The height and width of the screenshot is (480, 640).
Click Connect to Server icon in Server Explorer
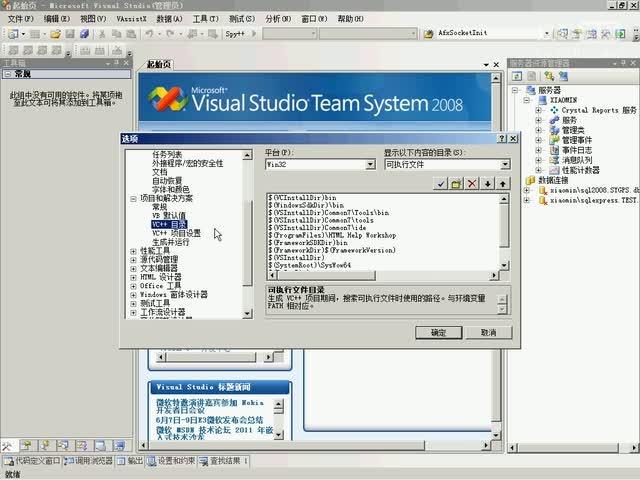564,76
